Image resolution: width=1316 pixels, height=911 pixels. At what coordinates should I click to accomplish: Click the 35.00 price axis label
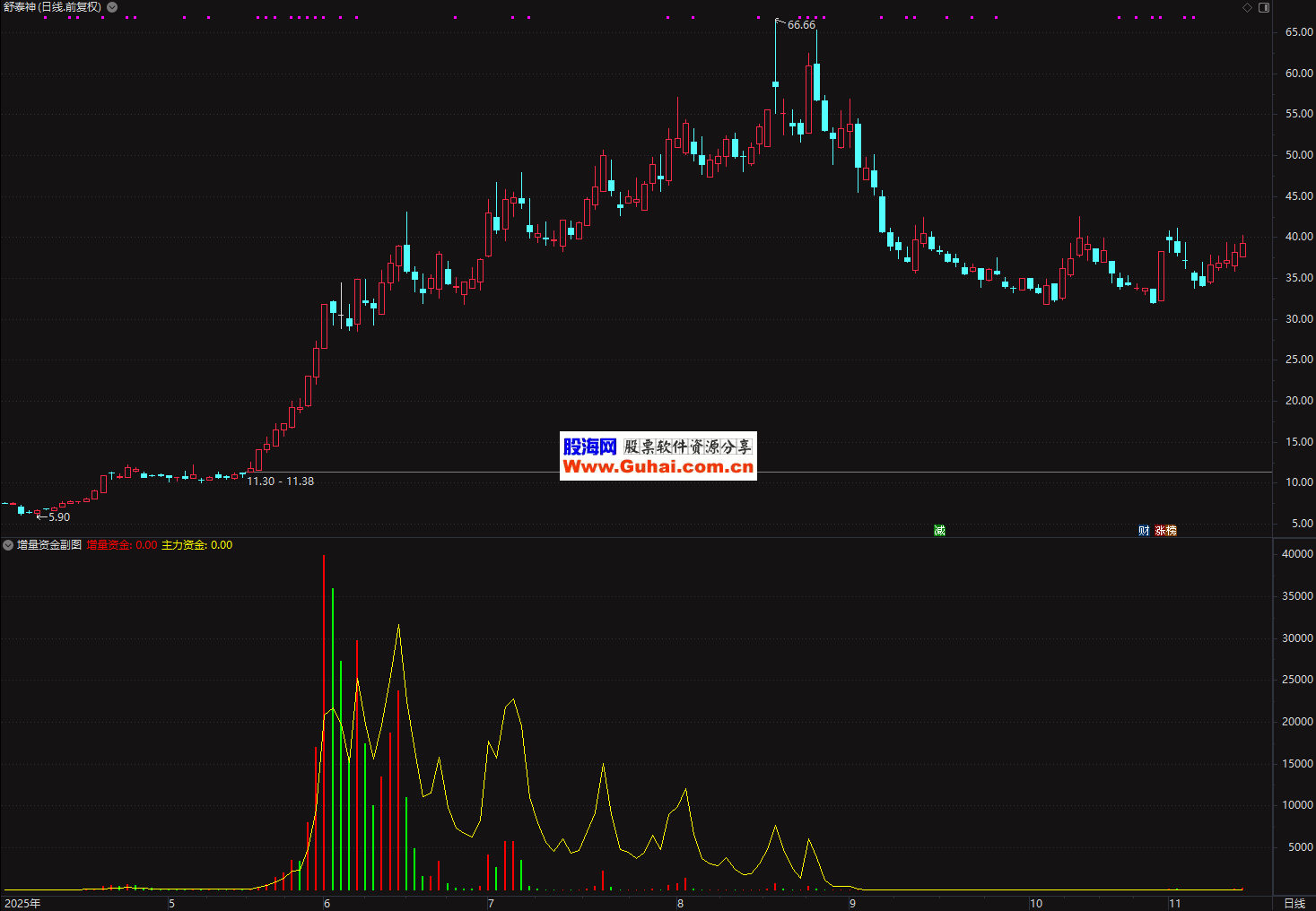tap(1299, 278)
